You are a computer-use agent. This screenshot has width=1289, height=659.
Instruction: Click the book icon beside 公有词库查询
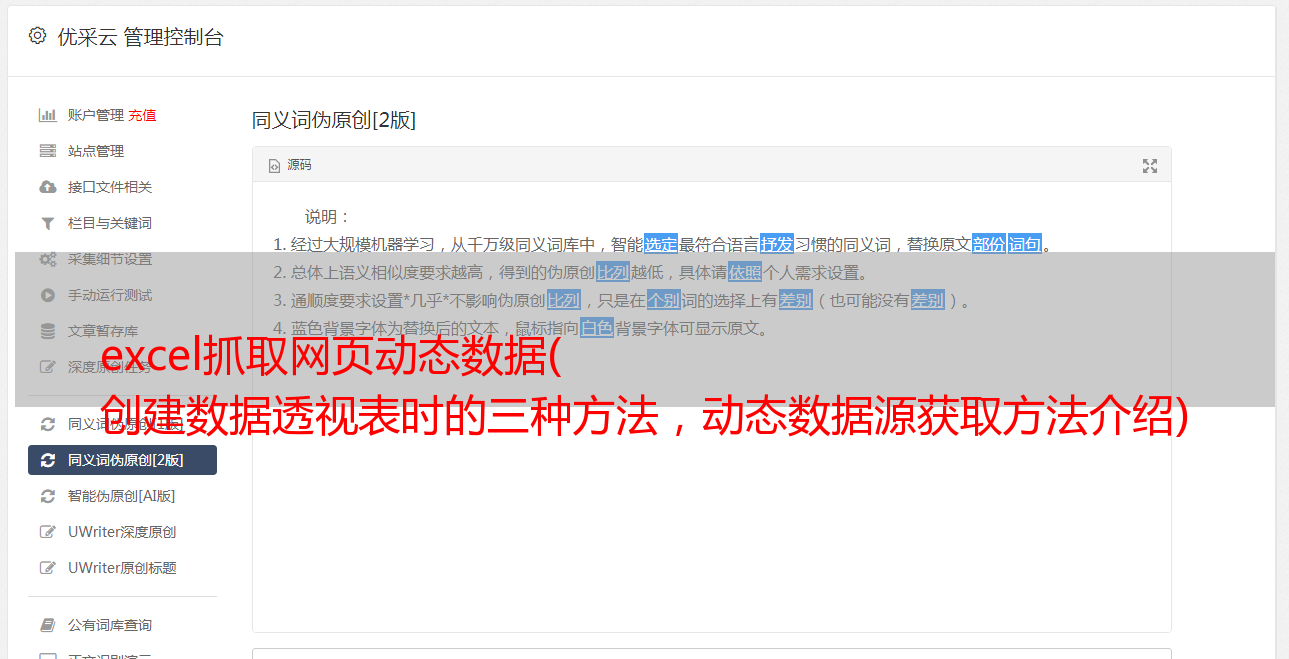coord(47,625)
